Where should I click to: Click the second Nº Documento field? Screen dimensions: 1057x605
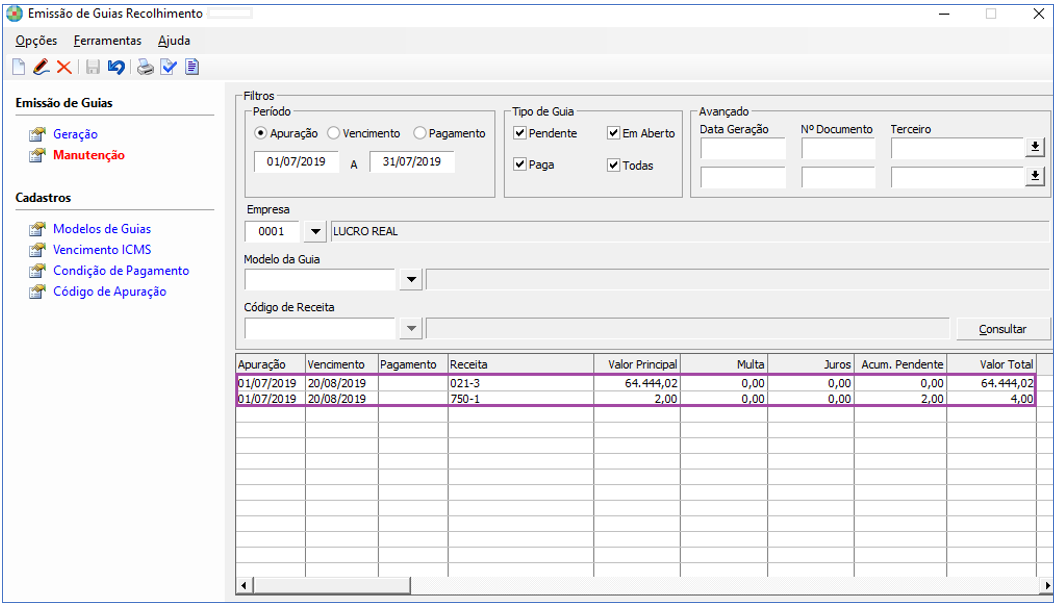838,177
